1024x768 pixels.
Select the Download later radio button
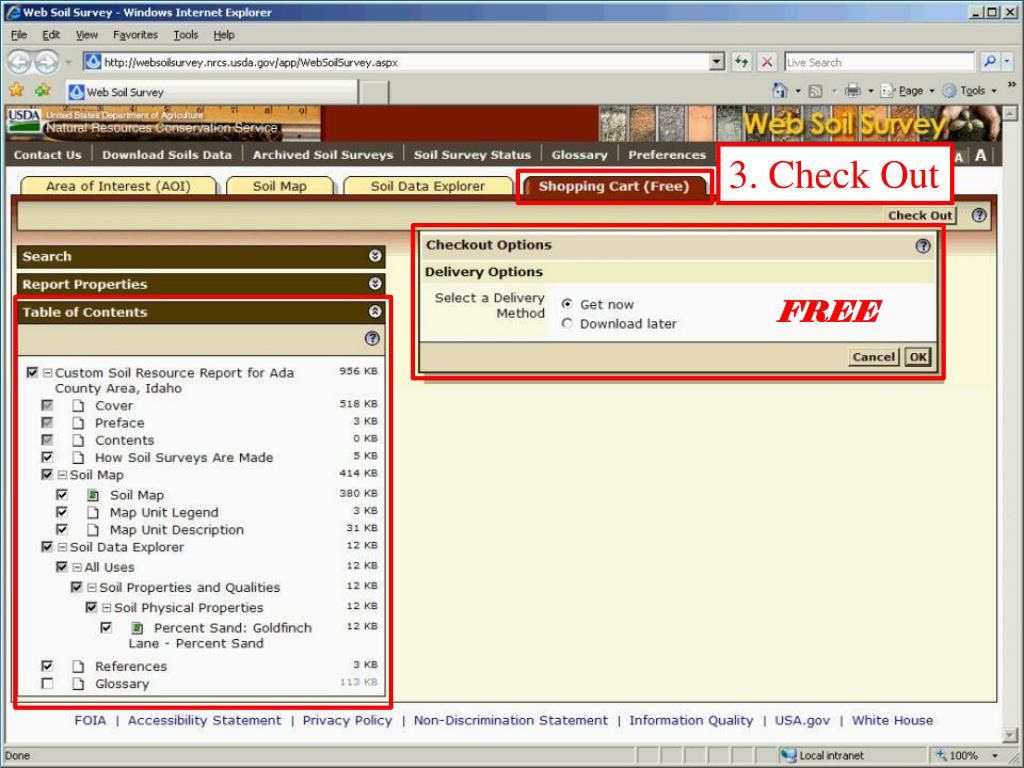(x=567, y=323)
